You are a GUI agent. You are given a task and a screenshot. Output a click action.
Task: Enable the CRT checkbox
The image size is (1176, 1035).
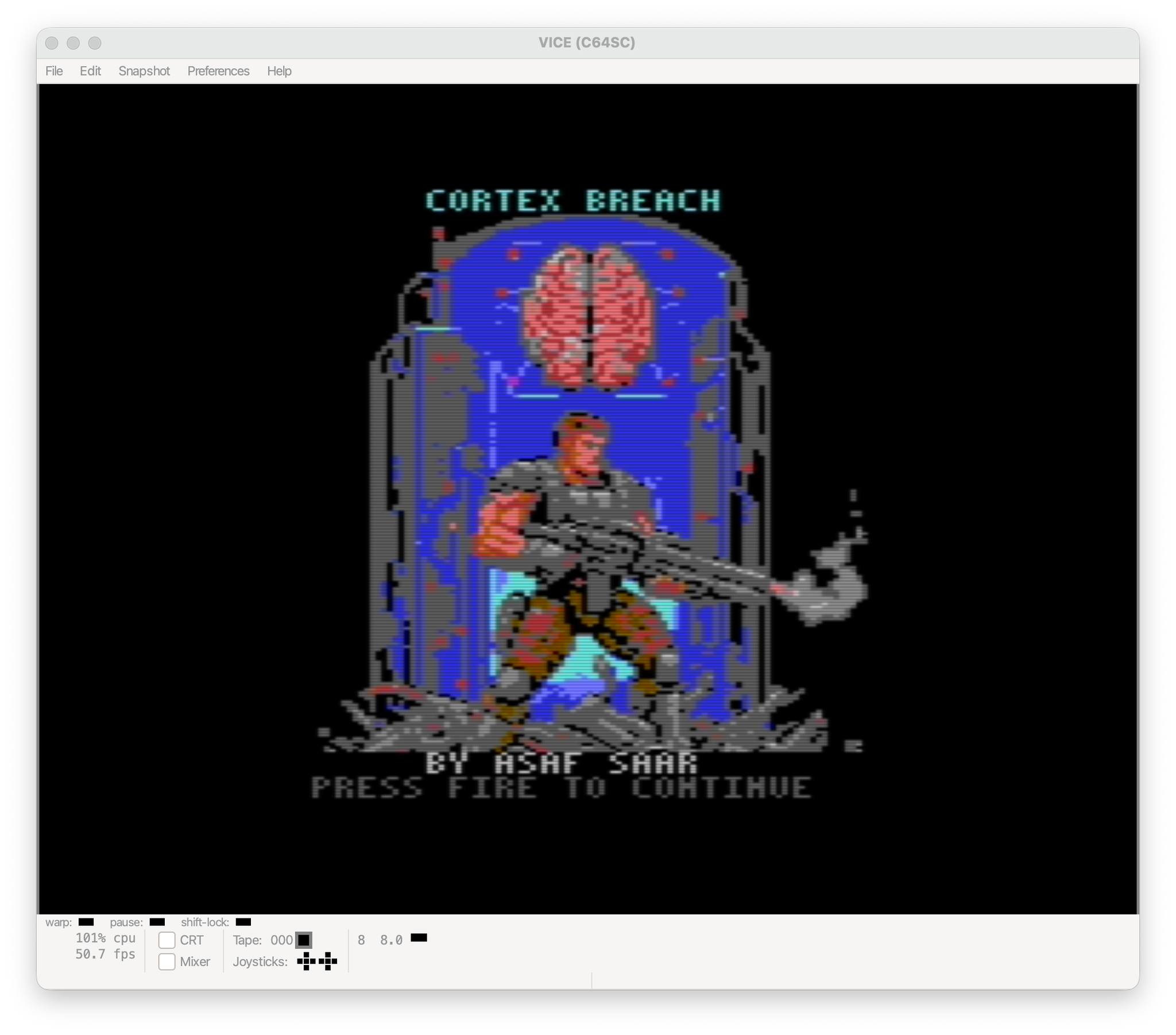pos(167,940)
